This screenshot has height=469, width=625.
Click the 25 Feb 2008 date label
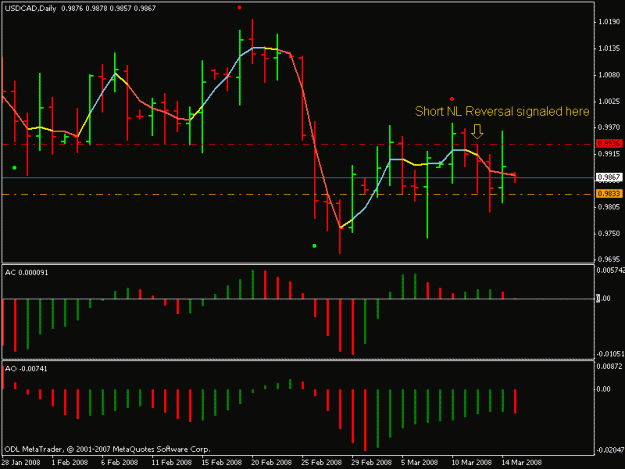pyautogui.click(x=322, y=462)
